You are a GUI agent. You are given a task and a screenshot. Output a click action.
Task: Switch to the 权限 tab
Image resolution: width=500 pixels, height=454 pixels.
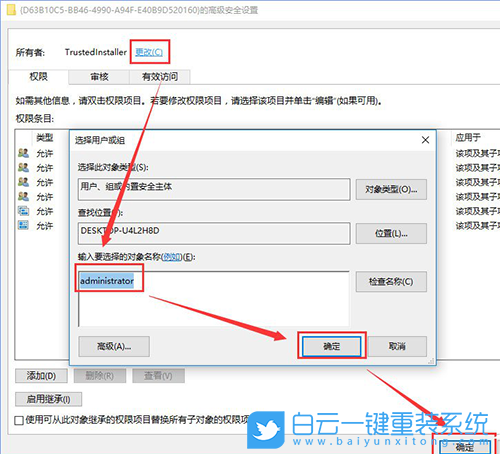39,77
